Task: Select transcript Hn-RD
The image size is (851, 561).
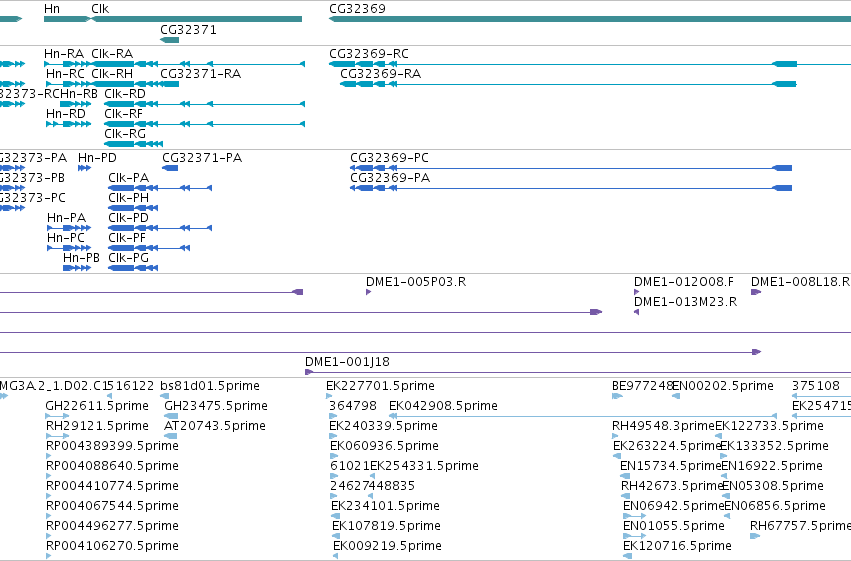Action: pos(66,114)
